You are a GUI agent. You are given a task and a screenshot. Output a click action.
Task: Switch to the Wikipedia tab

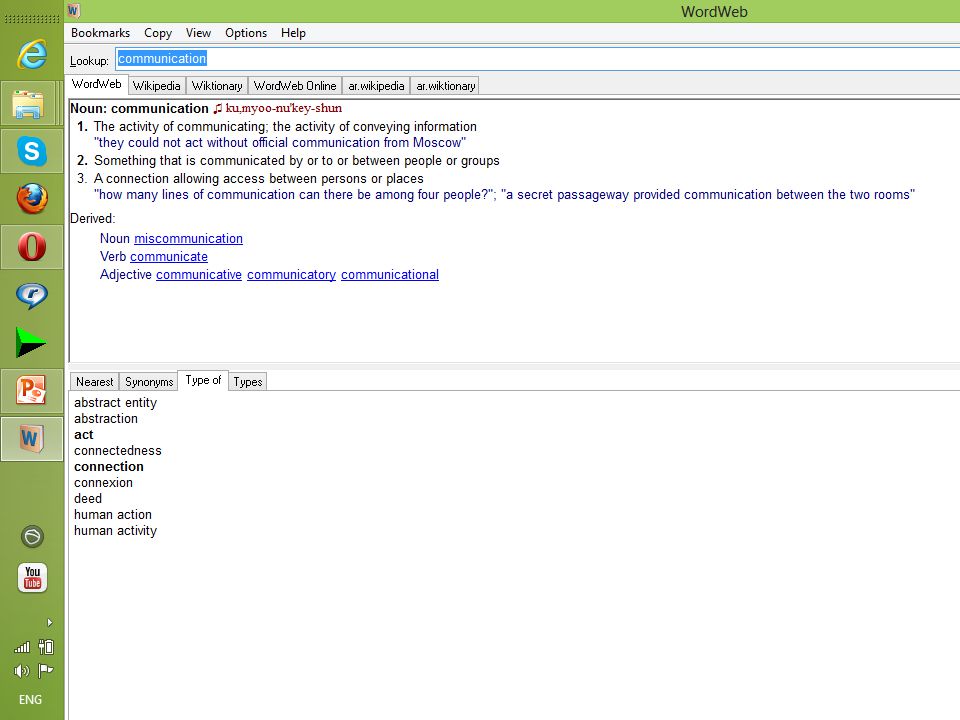(157, 86)
